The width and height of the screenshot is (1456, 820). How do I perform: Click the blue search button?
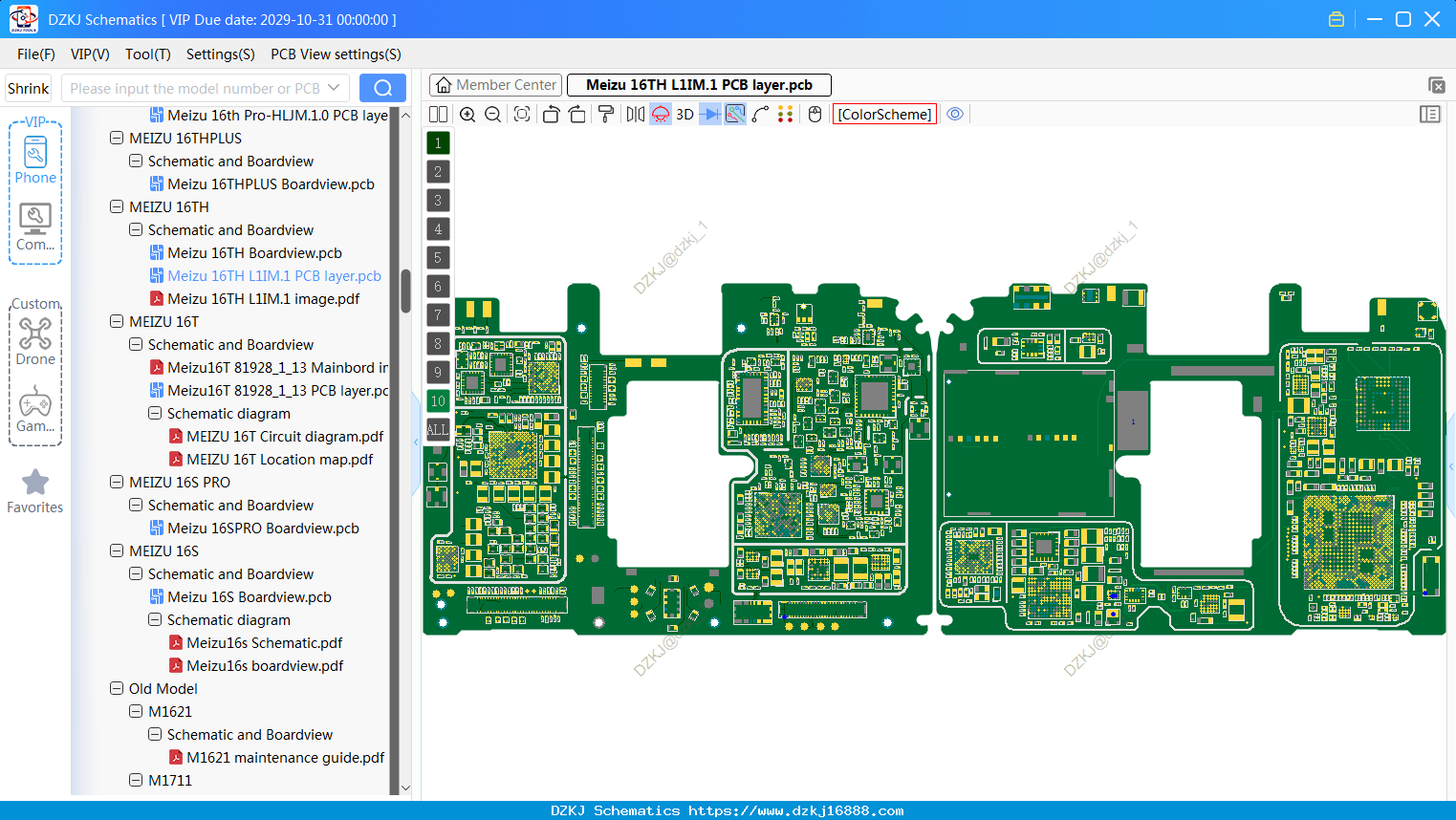coord(382,88)
